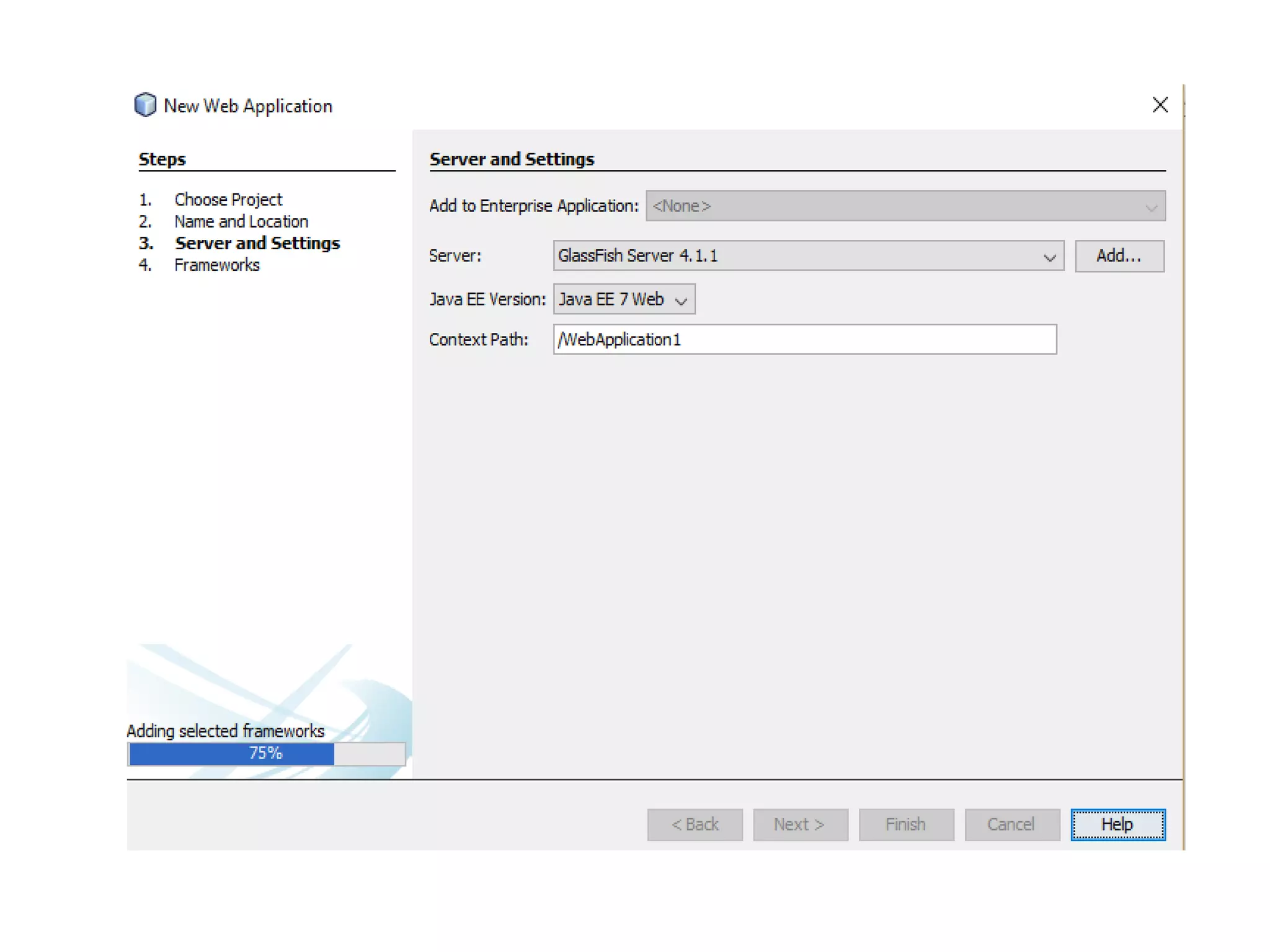1270x952 pixels.
Task: Select the Choose Project step
Action: pos(228,200)
